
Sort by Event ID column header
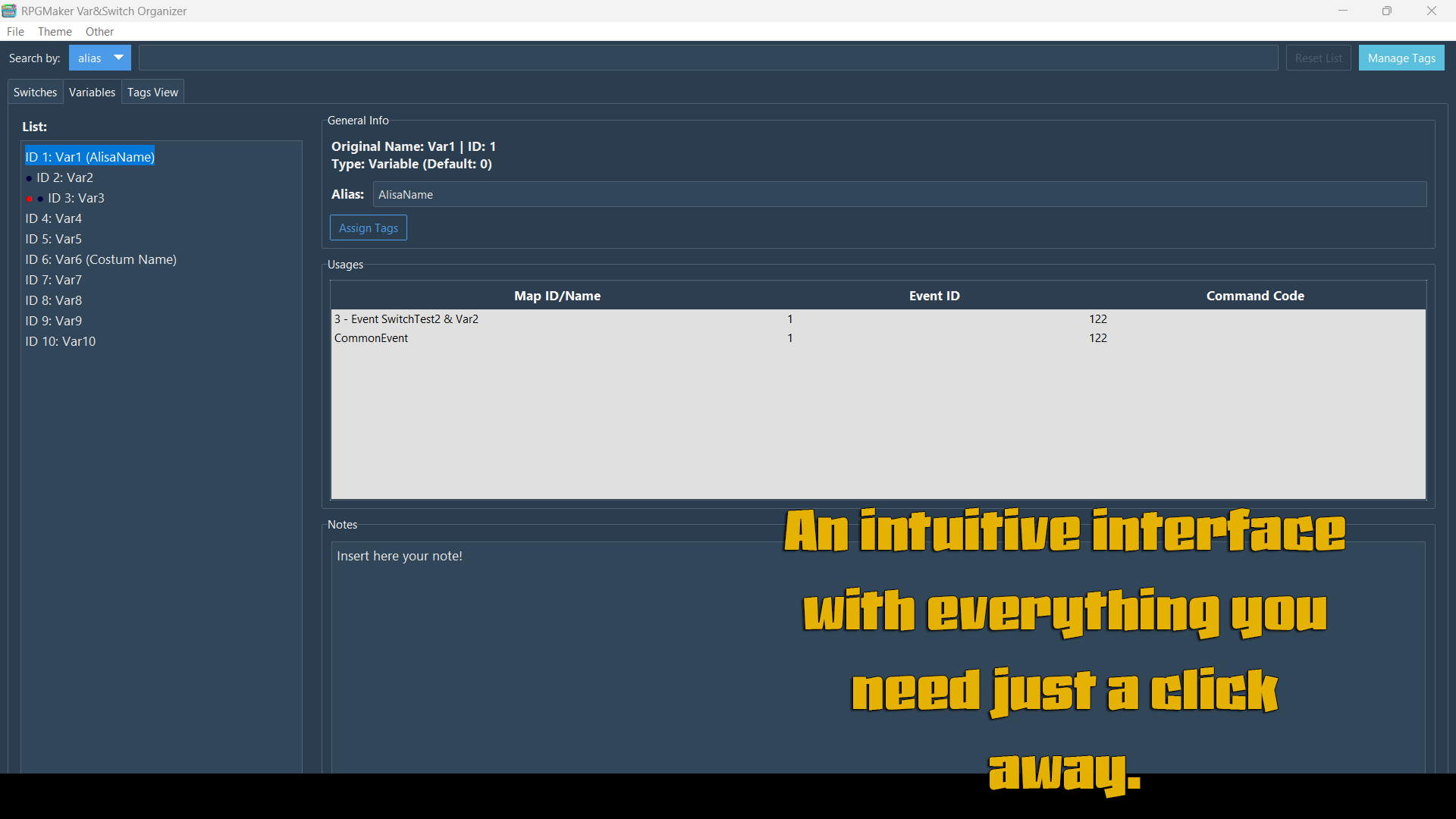point(934,296)
